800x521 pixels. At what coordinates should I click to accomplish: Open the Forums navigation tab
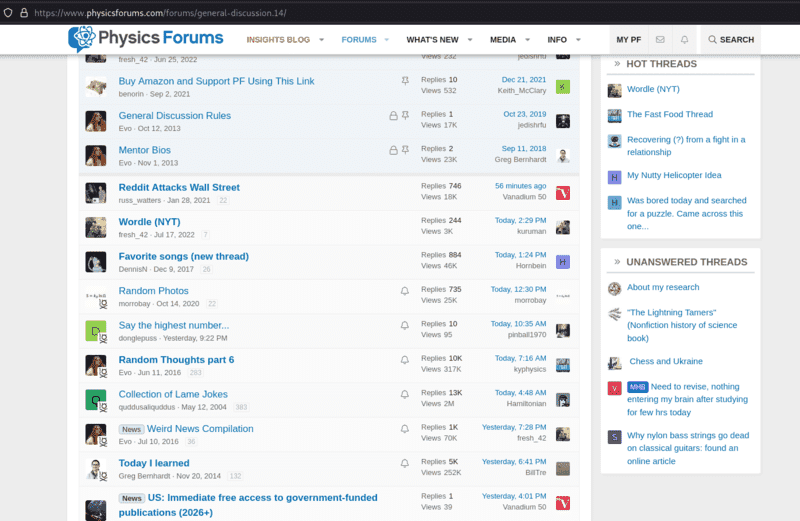pyautogui.click(x=358, y=40)
